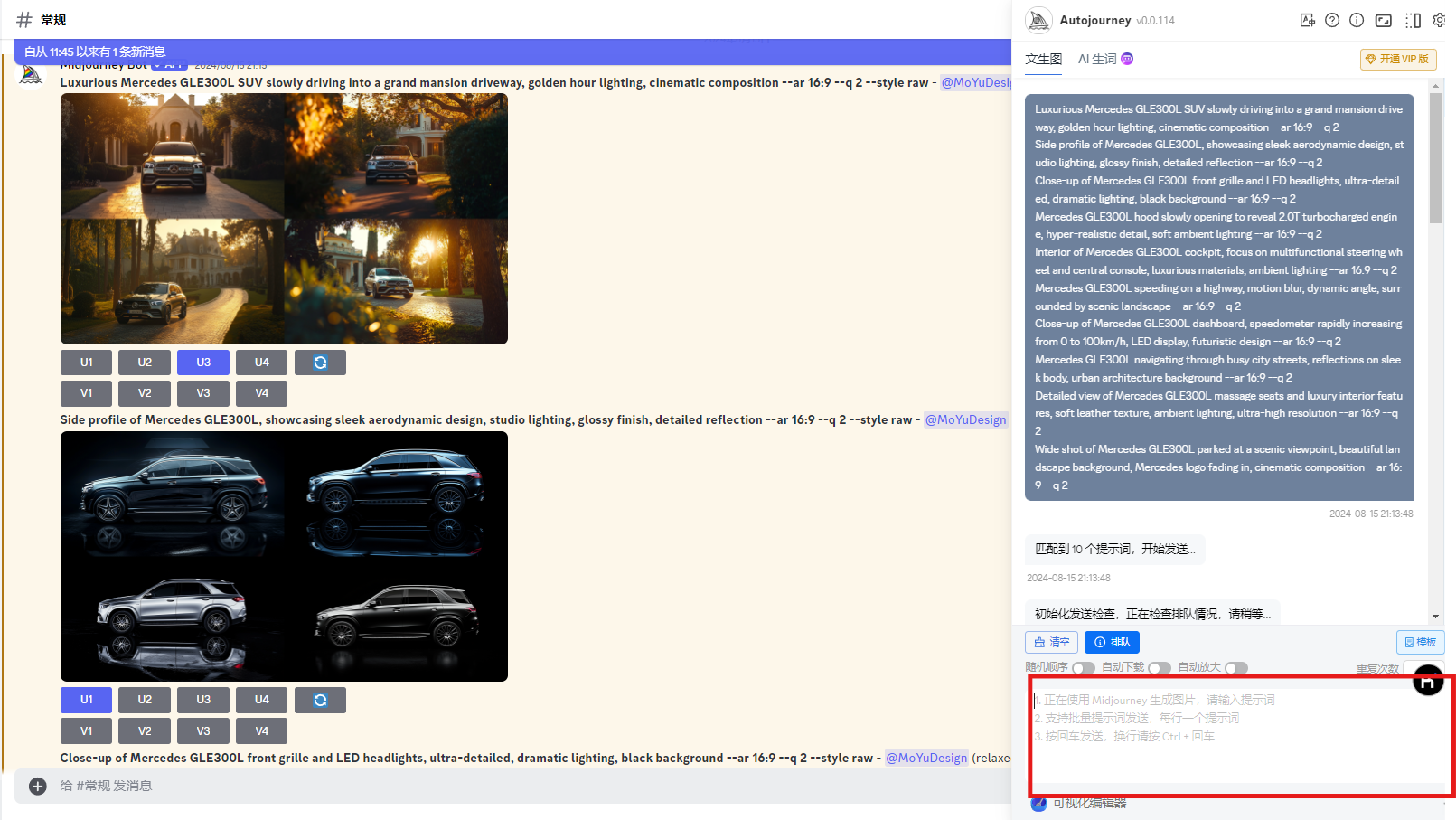Click the 初始化发送检查 log message

[1152, 613]
